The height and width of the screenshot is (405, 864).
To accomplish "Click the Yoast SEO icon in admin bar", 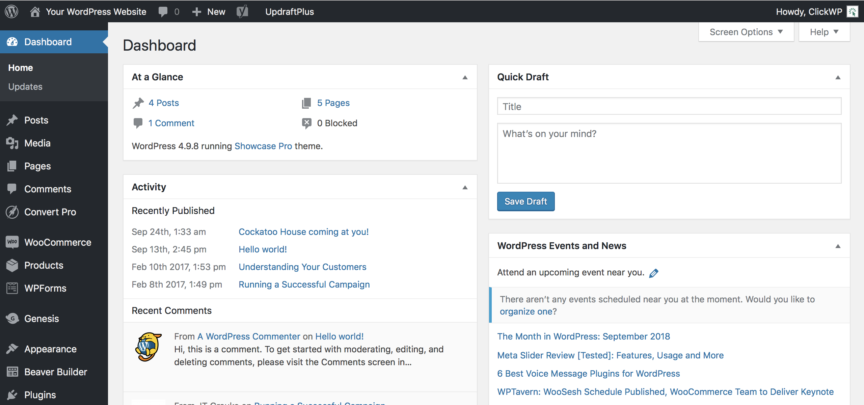I will click(x=243, y=11).
